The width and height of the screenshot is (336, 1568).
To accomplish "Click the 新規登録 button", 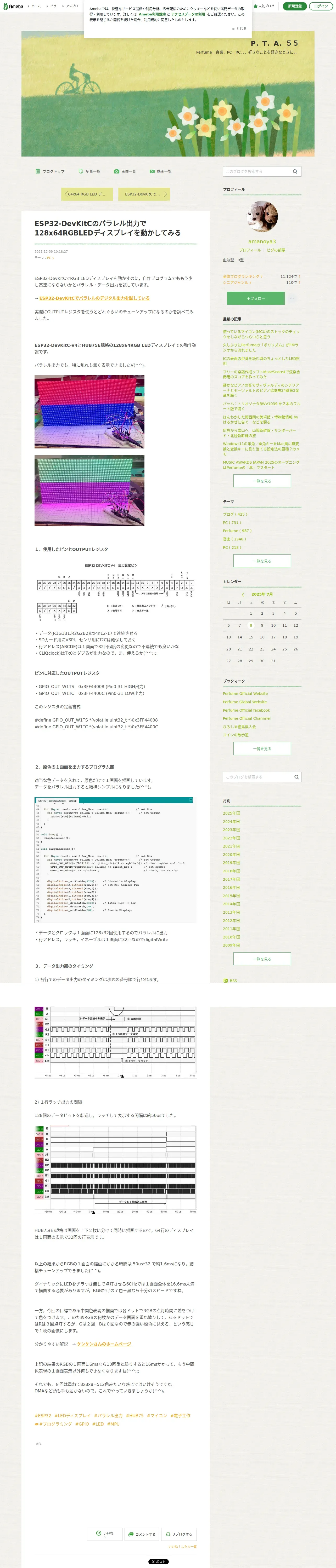I will [295, 6].
